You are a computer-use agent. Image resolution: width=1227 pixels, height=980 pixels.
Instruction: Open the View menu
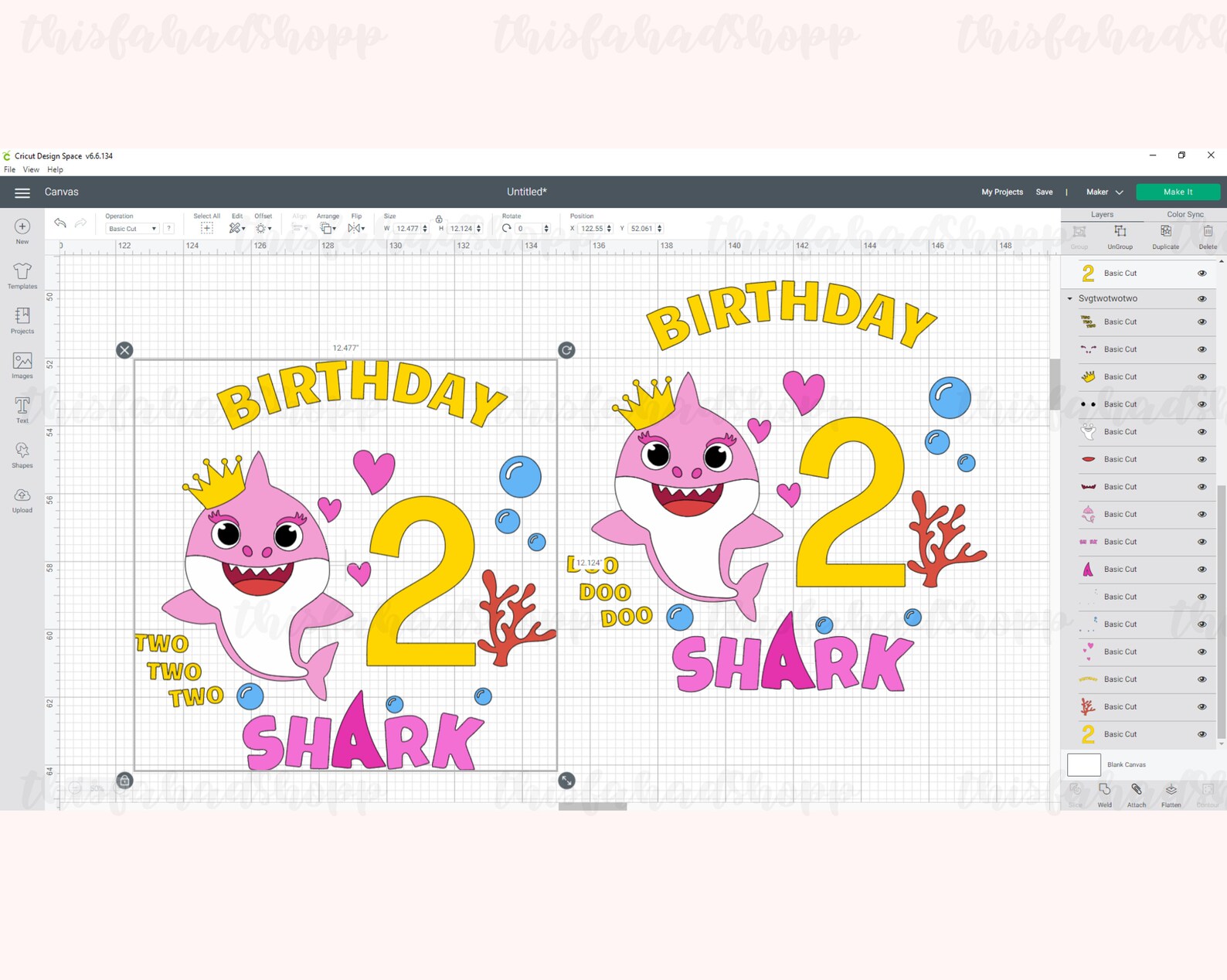pos(31,169)
